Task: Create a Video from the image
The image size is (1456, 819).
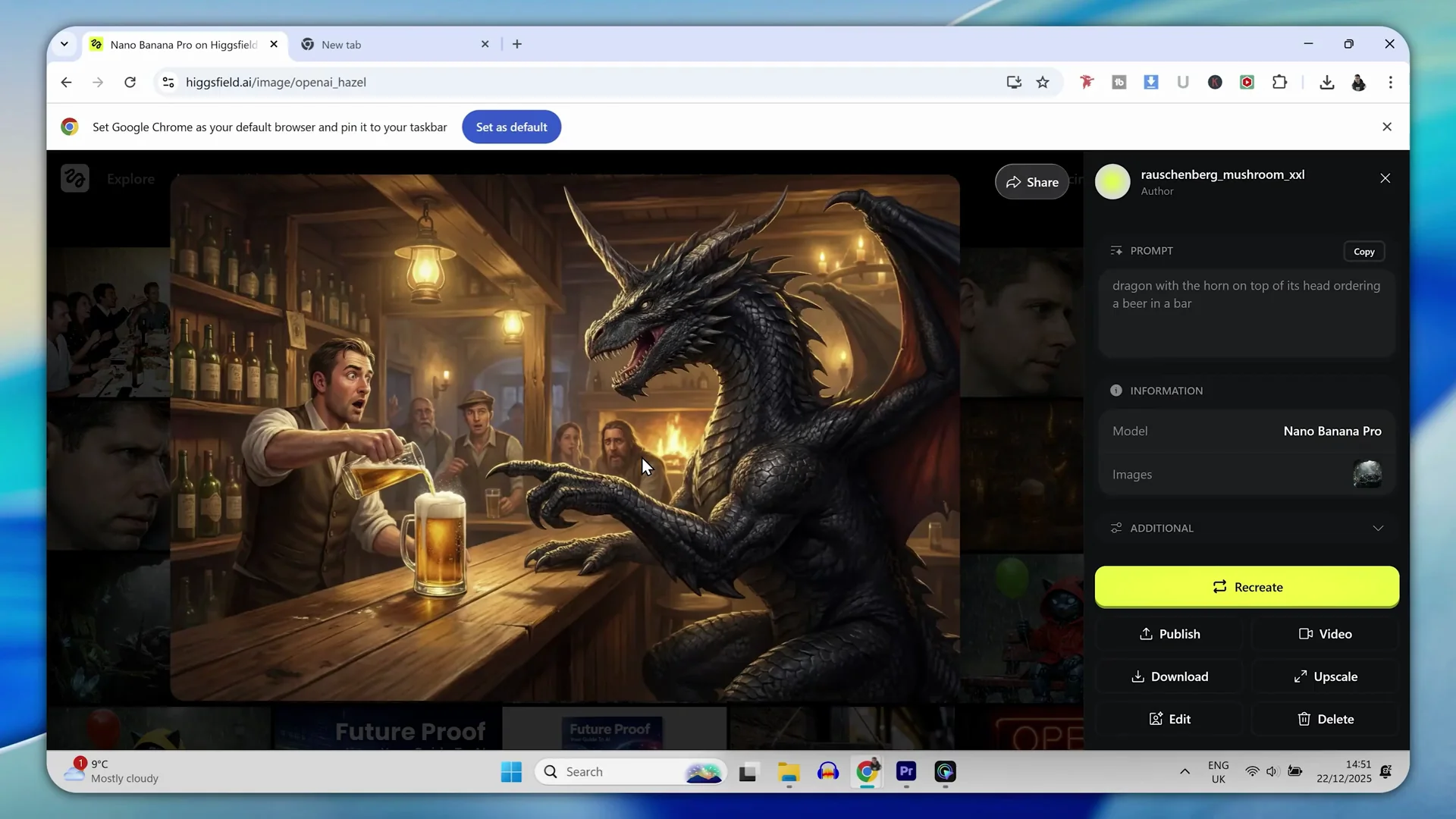Action: click(x=1325, y=634)
